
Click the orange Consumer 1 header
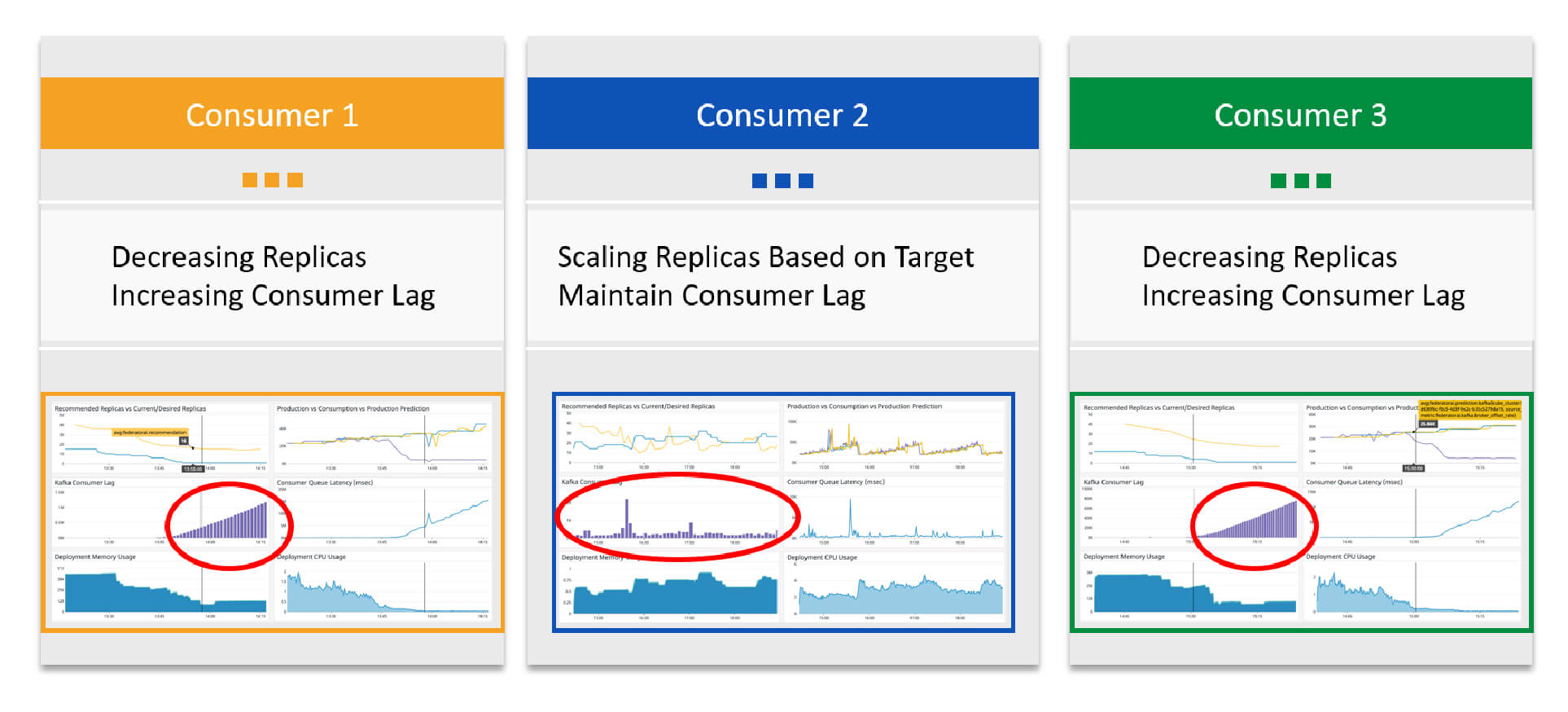[272, 113]
